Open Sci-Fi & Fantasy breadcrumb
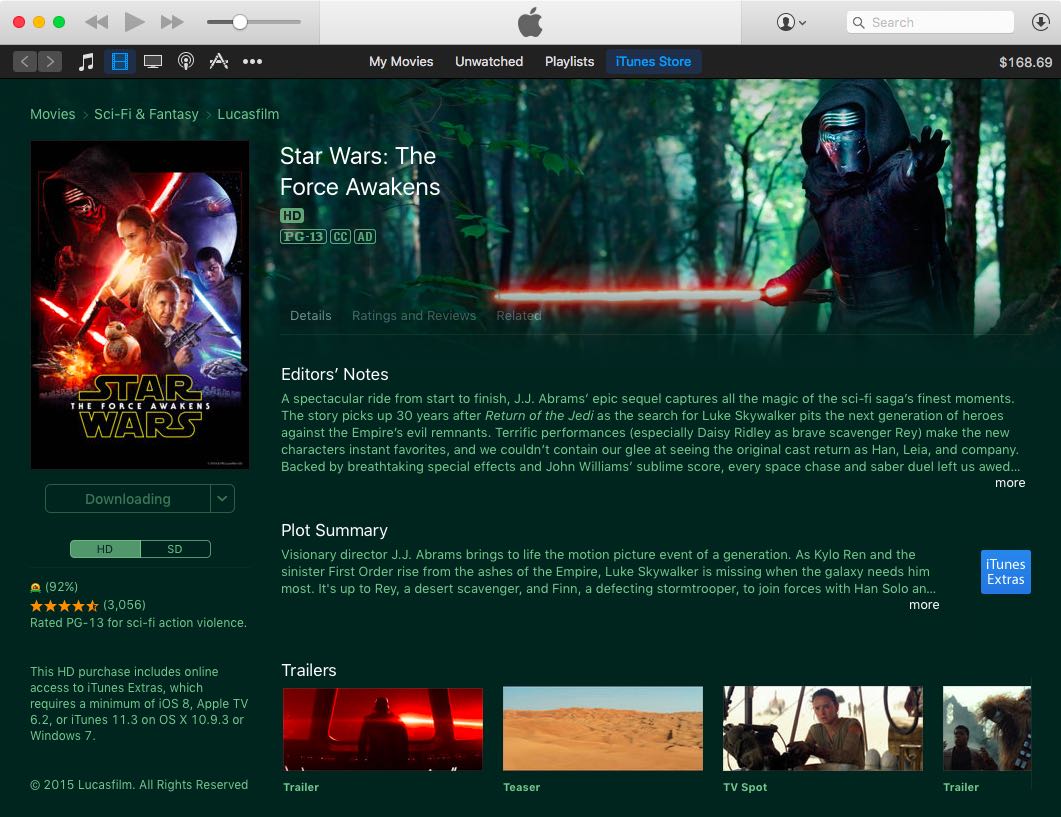 [146, 114]
